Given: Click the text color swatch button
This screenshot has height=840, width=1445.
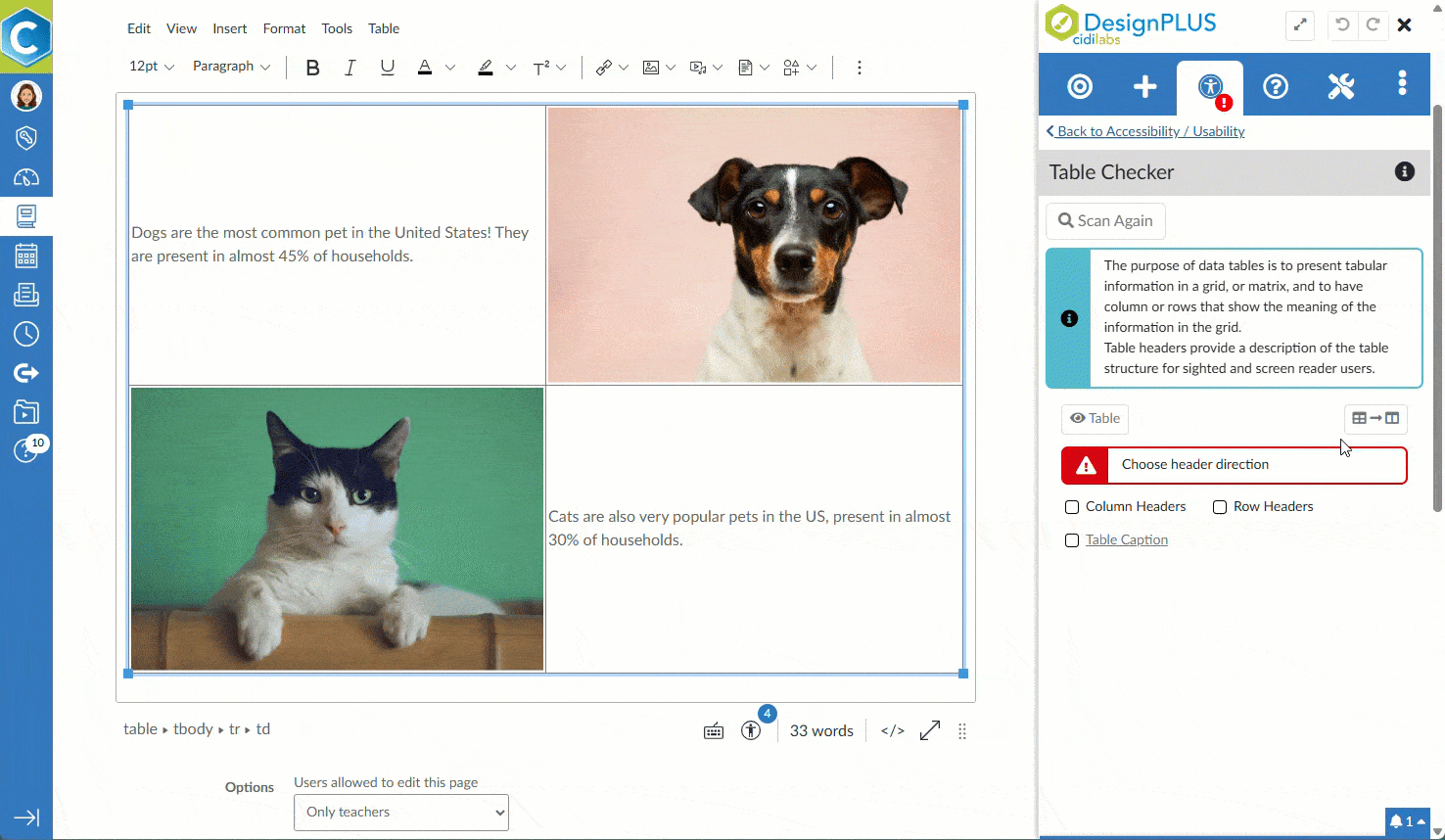Looking at the screenshot, I should 425,68.
